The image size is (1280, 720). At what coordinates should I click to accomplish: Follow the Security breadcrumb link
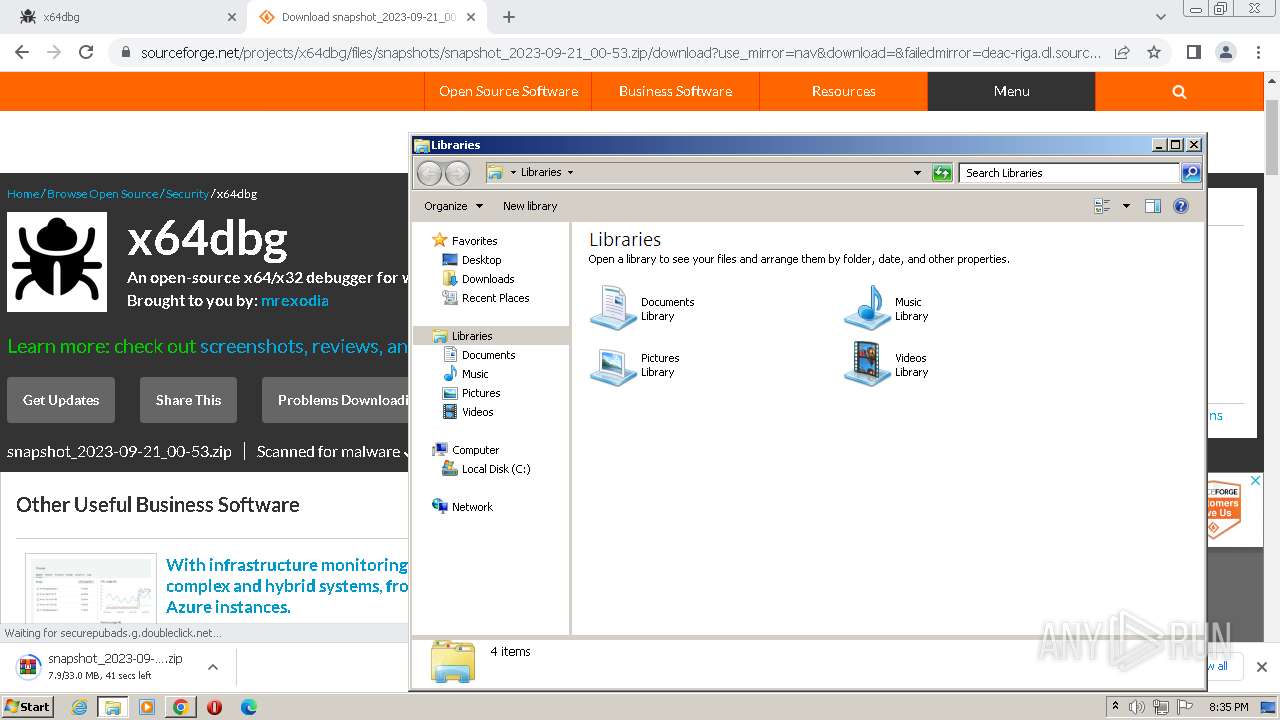tap(187, 194)
